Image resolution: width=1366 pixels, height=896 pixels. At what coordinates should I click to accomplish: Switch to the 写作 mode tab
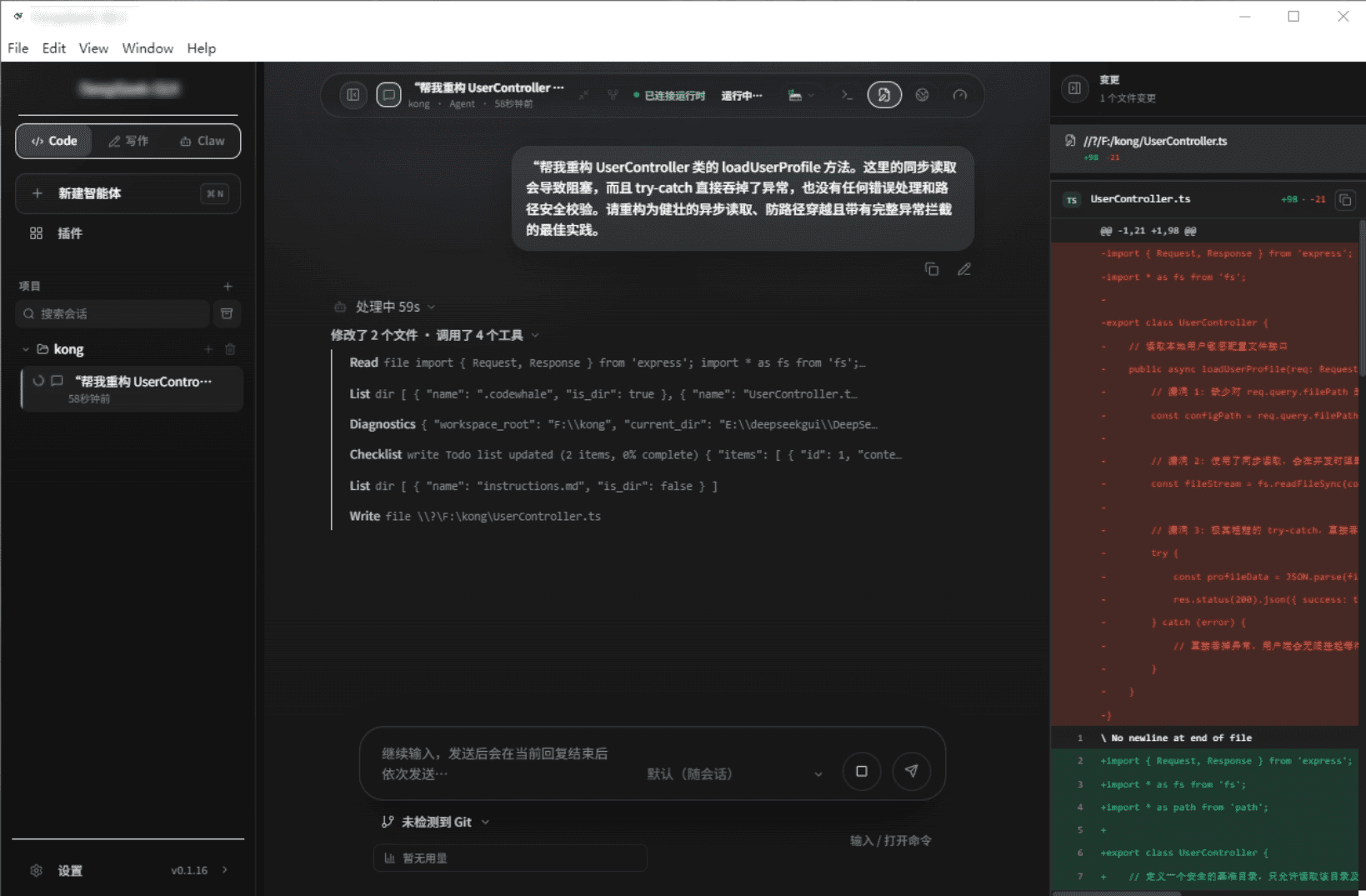(128, 141)
